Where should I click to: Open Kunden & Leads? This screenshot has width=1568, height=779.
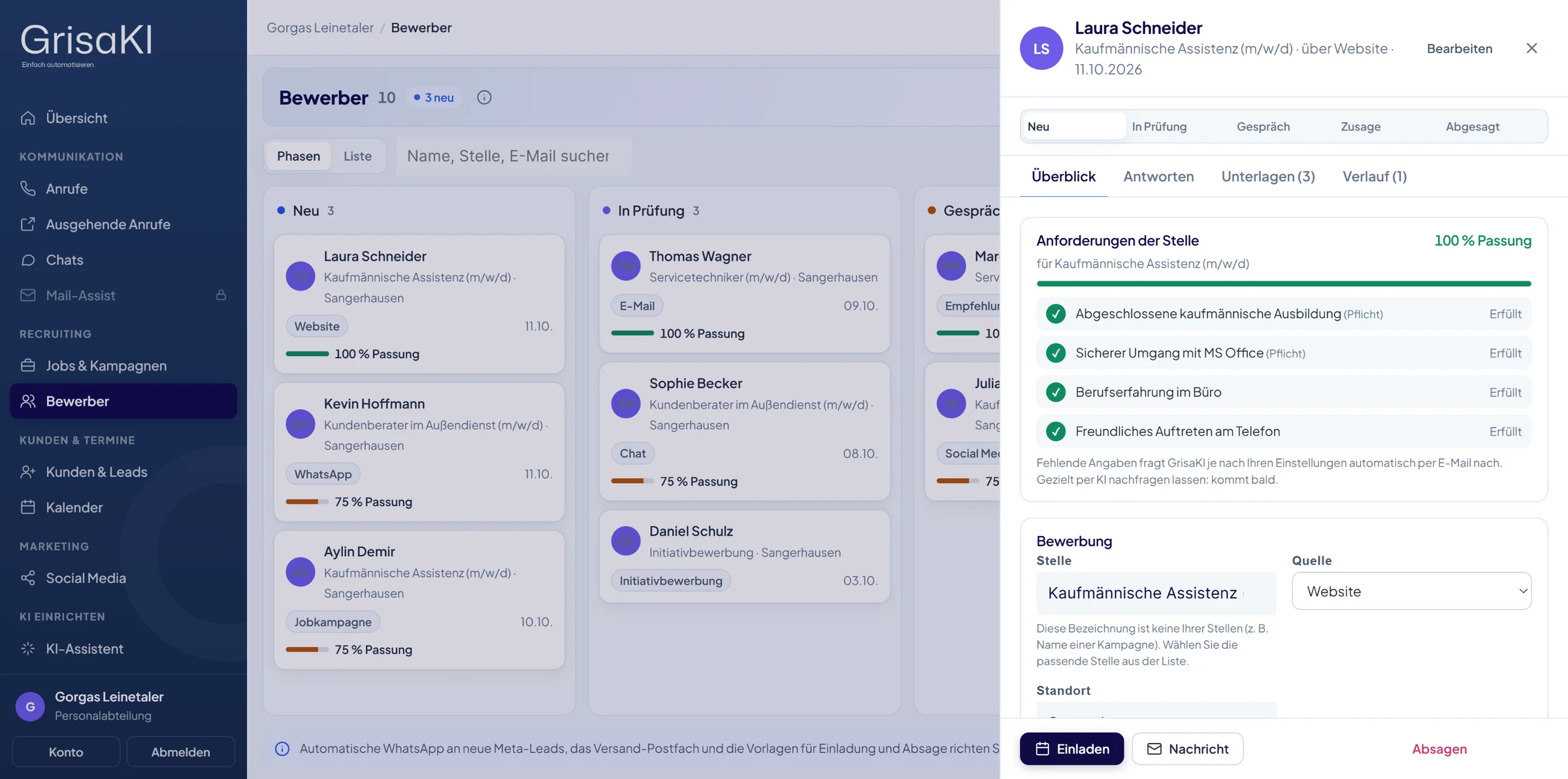pyautogui.click(x=123, y=471)
